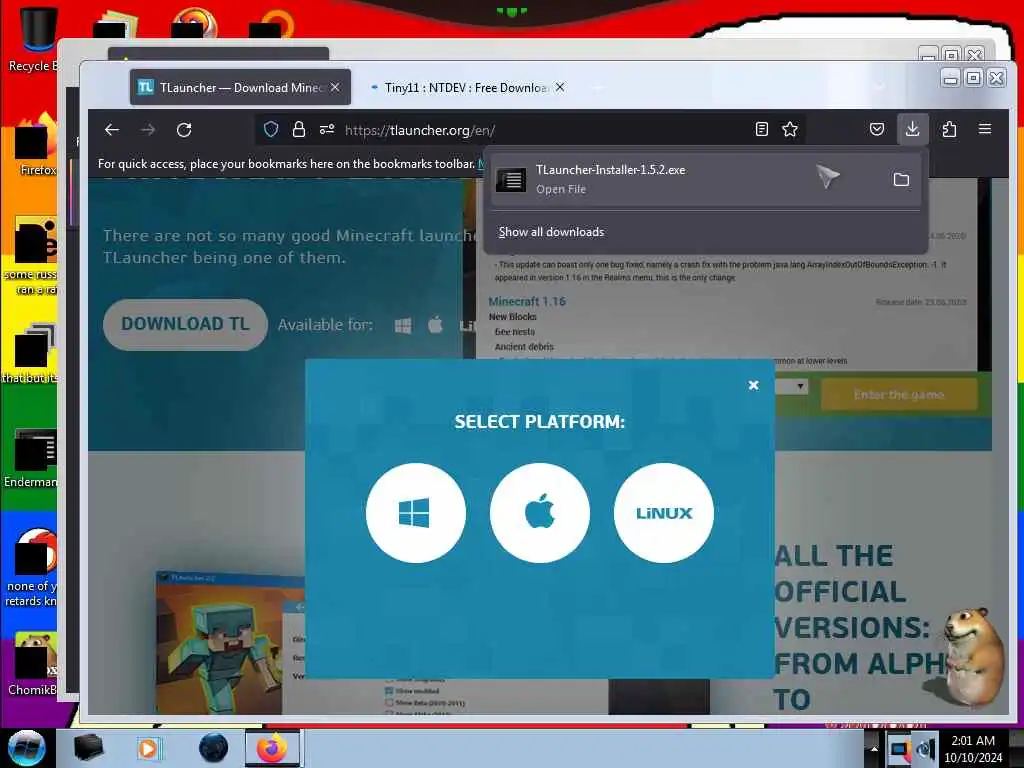The width and height of the screenshot is (1024, 768).
Task: Open the Pocket save icon
Action: 877,129
